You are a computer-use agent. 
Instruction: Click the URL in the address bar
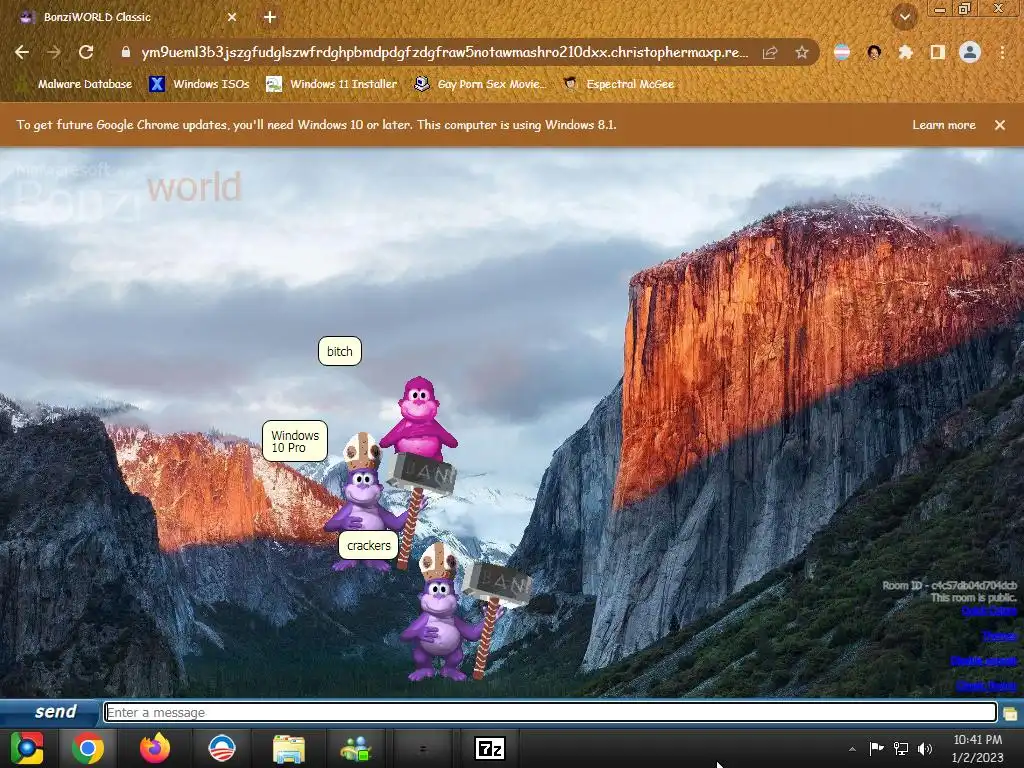[x=444, y=52]
